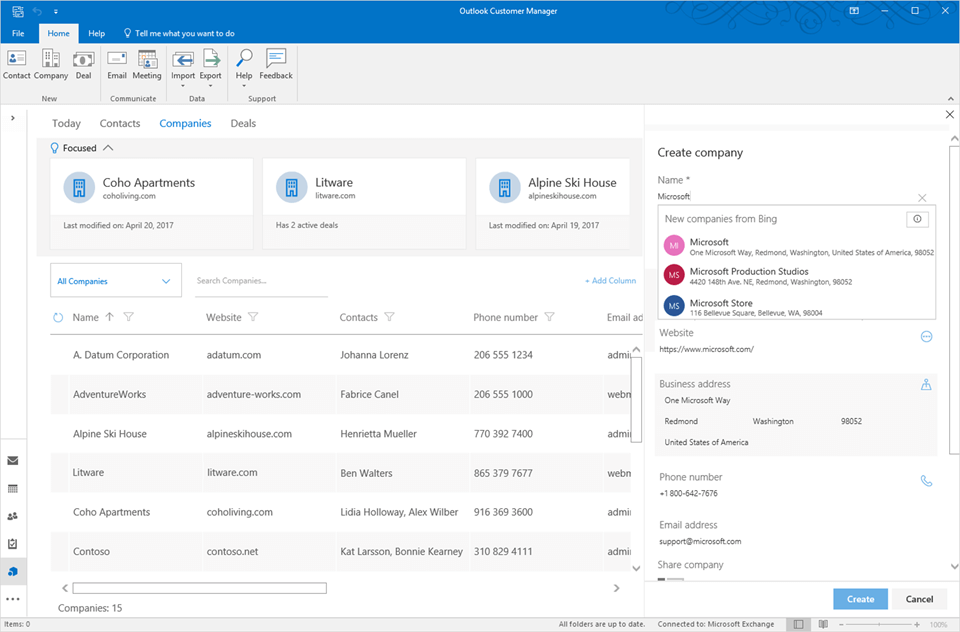Click the New Deal ribbon icon

pyautogui.click(x=83, y=65)
